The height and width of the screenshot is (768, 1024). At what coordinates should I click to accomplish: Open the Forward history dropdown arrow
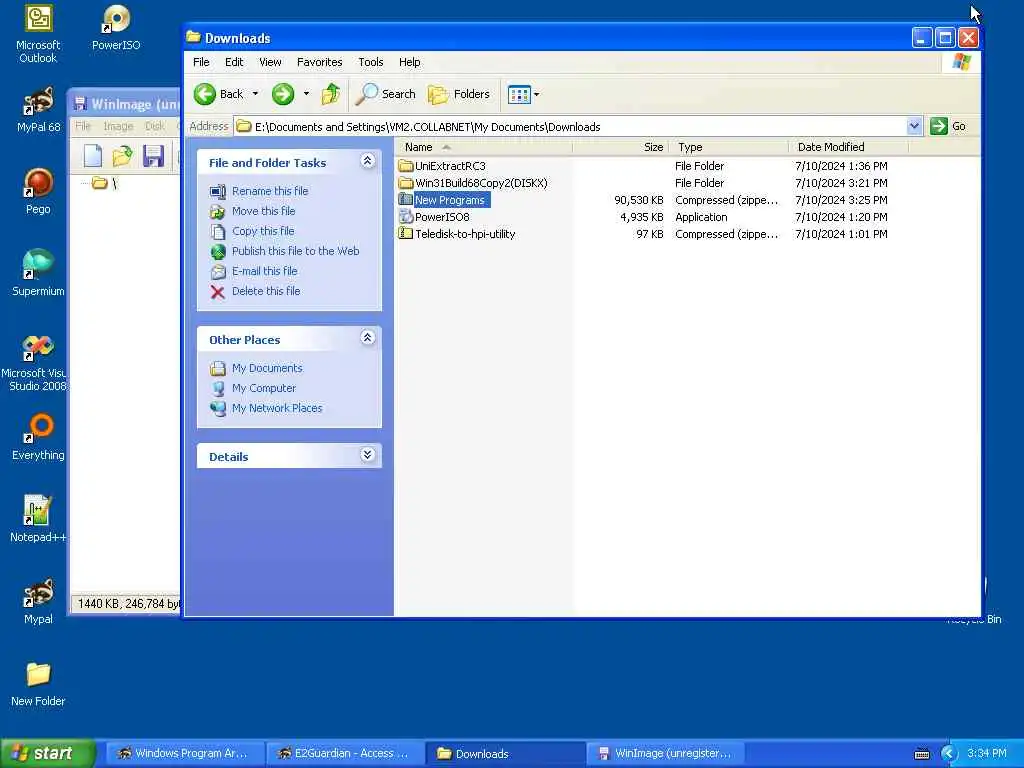click(306, 94)
